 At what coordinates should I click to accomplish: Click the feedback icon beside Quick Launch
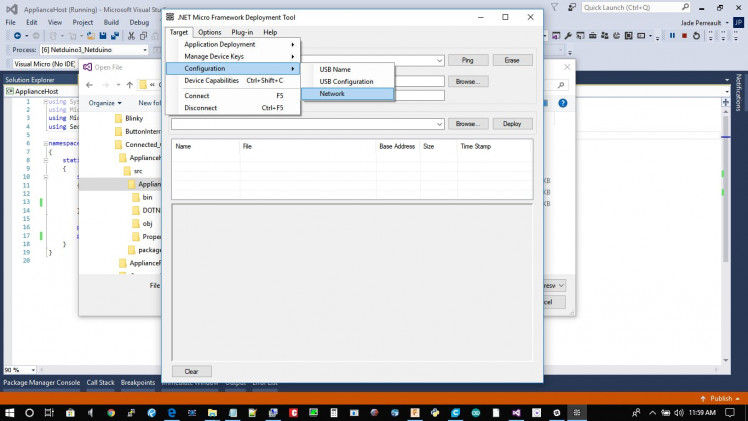pyautogui.click(x=571, y=7)
